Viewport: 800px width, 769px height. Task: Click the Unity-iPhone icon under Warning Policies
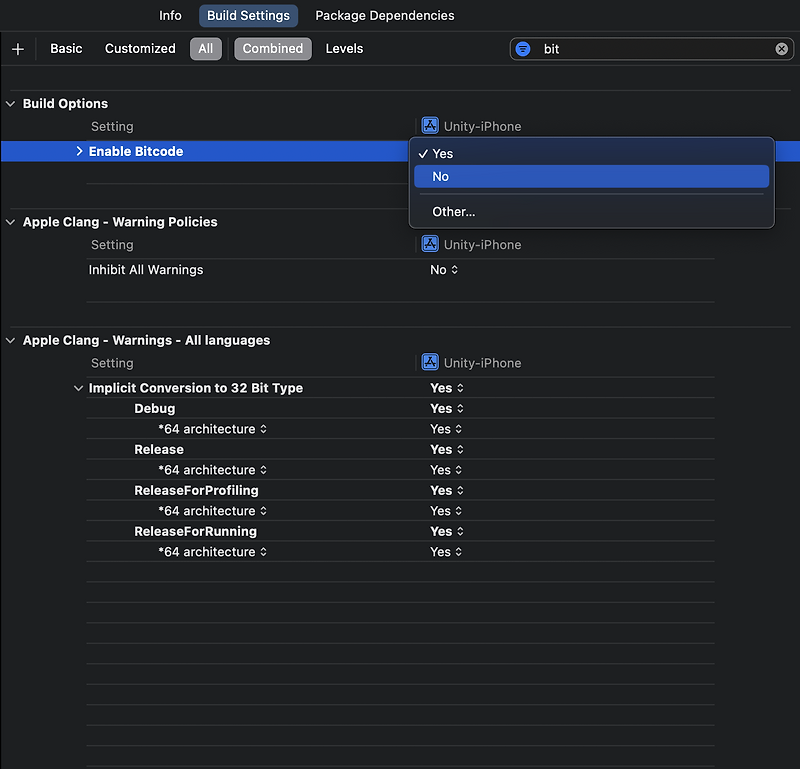pyautogui.click(x=430, y=244)
